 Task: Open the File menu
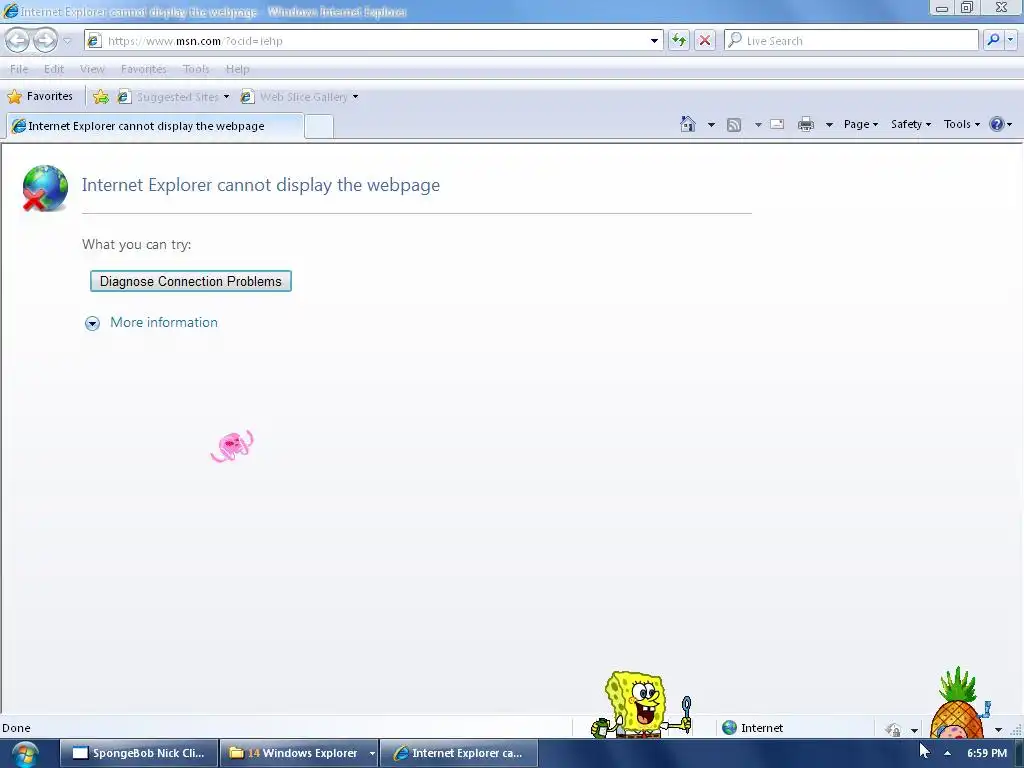(19, 69)
